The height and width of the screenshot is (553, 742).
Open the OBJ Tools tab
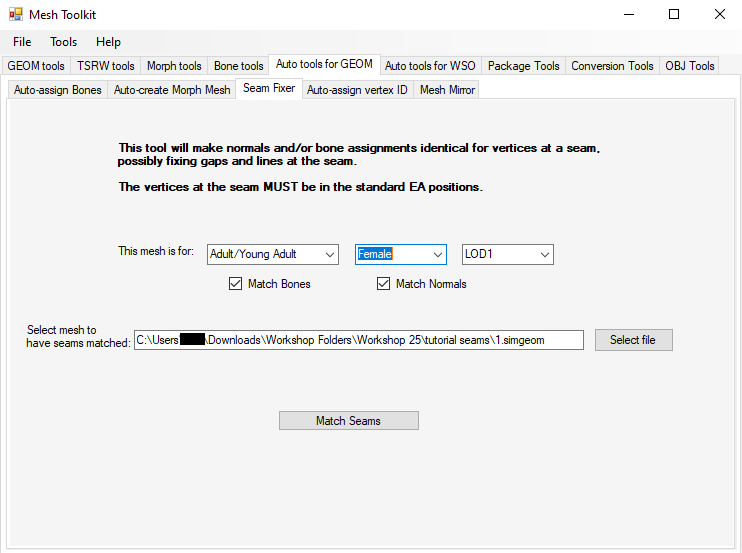[689, 66]
